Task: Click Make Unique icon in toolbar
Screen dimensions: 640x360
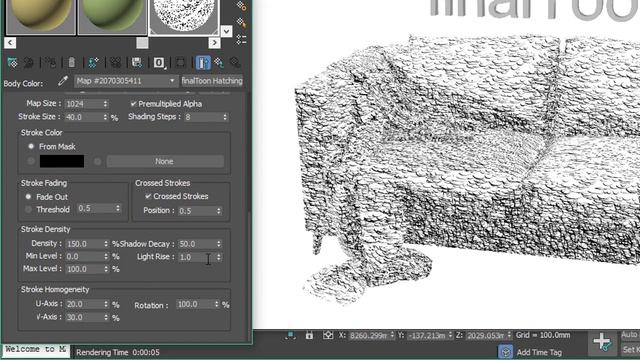Action: coord(116,62)
